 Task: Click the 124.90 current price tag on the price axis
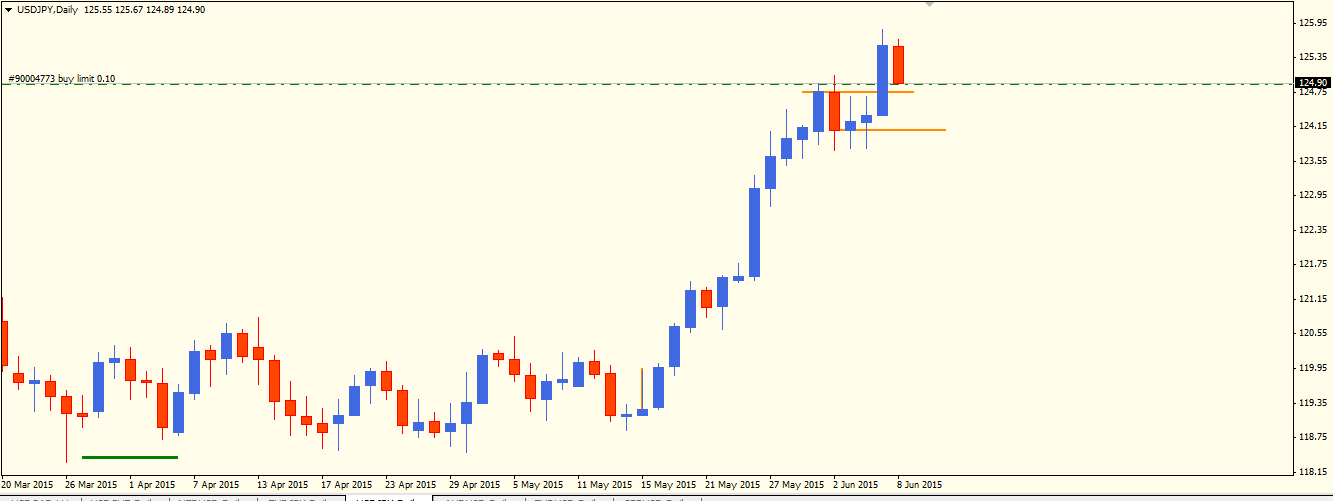pos(1312,83)
